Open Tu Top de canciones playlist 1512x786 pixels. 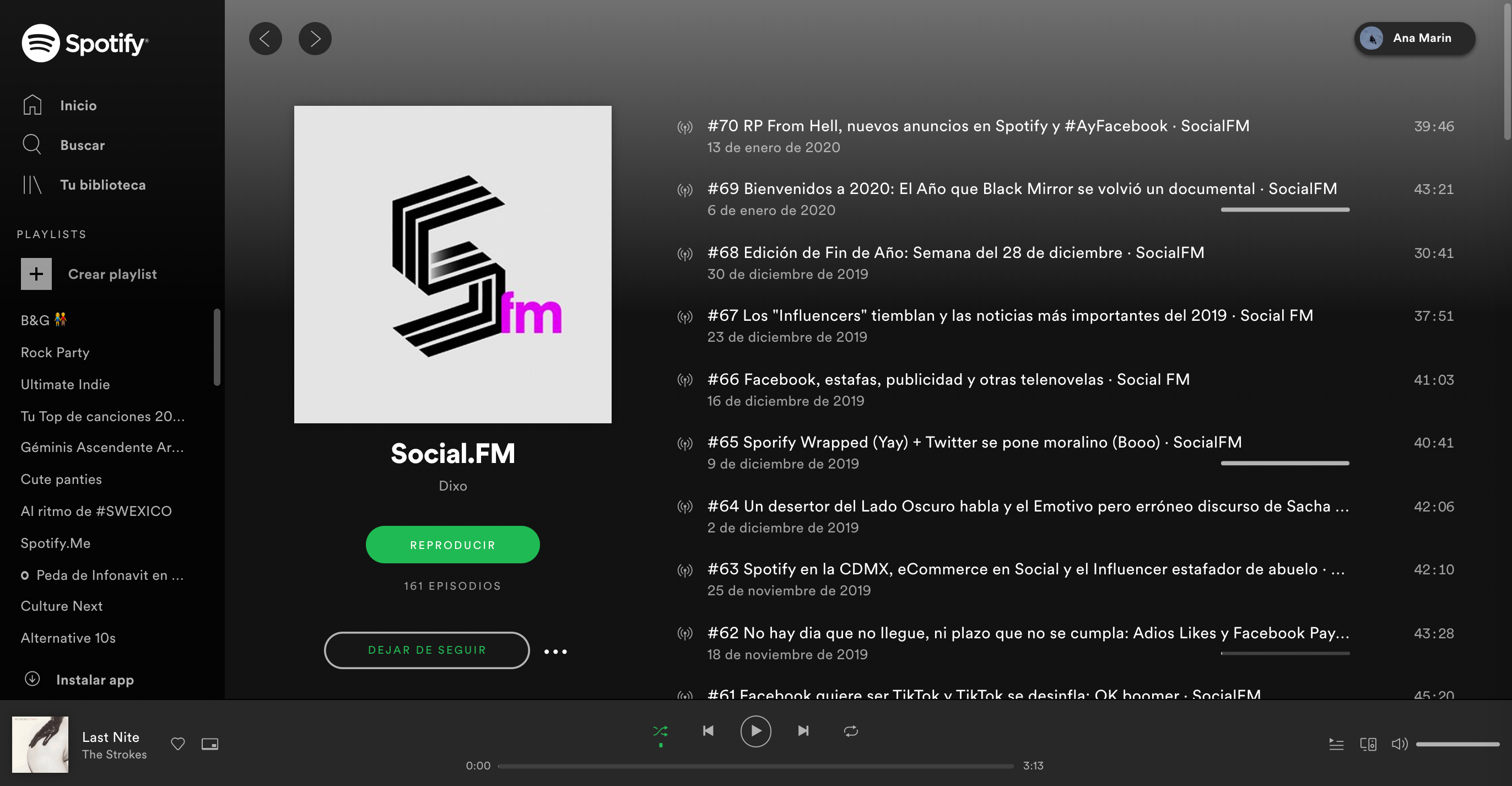pyautogui.click(x=102, y=416)
